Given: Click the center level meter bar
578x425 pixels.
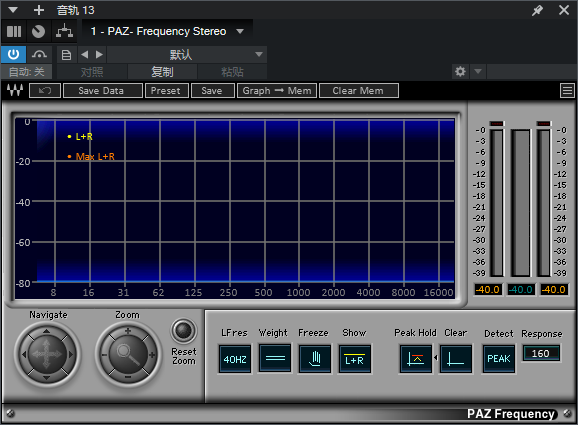Looking at the screenshot, I should click(520, 203).
